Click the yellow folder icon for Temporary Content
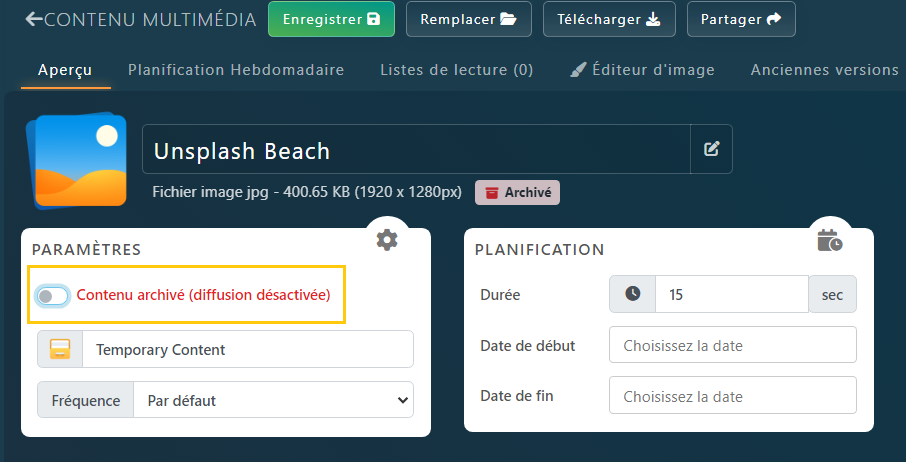Image resolution: width=906 pixels, height=462 pixels. (60, 349)
